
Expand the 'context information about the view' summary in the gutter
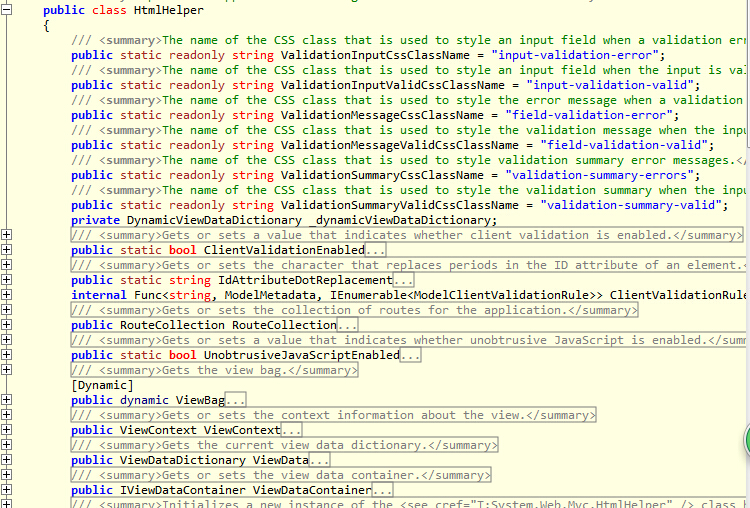click(6, 415)
